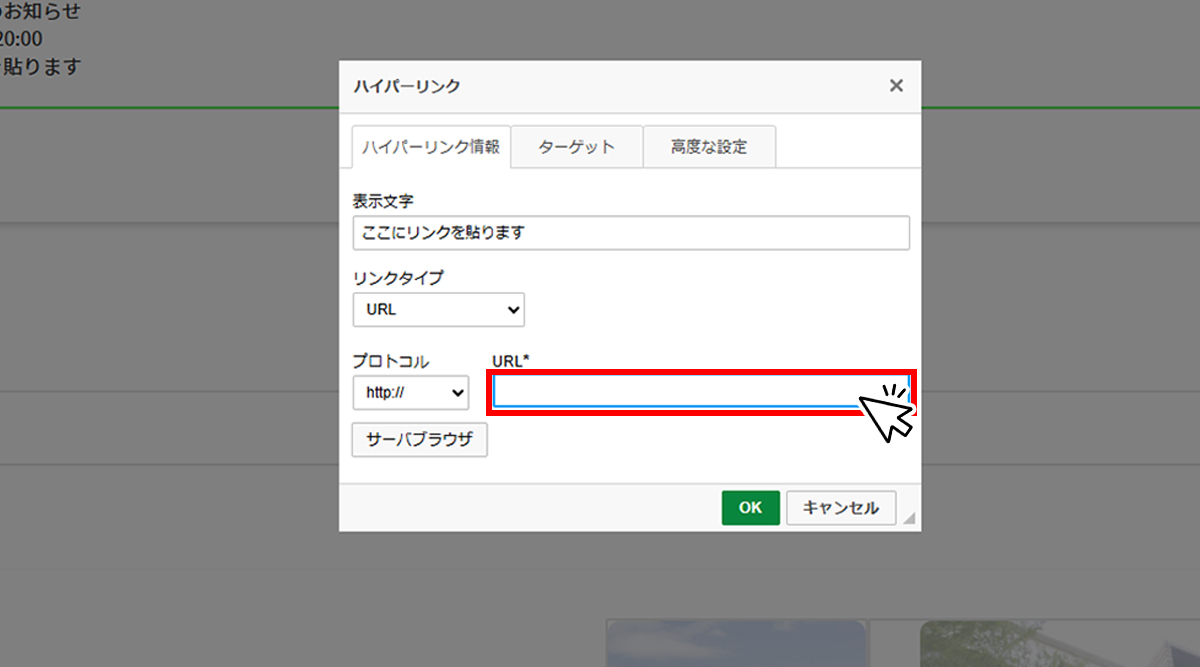The image size is (1200, 667).
Task: Open the リンクタイプ dropdown showing URL
Action: tap(438, 310)
